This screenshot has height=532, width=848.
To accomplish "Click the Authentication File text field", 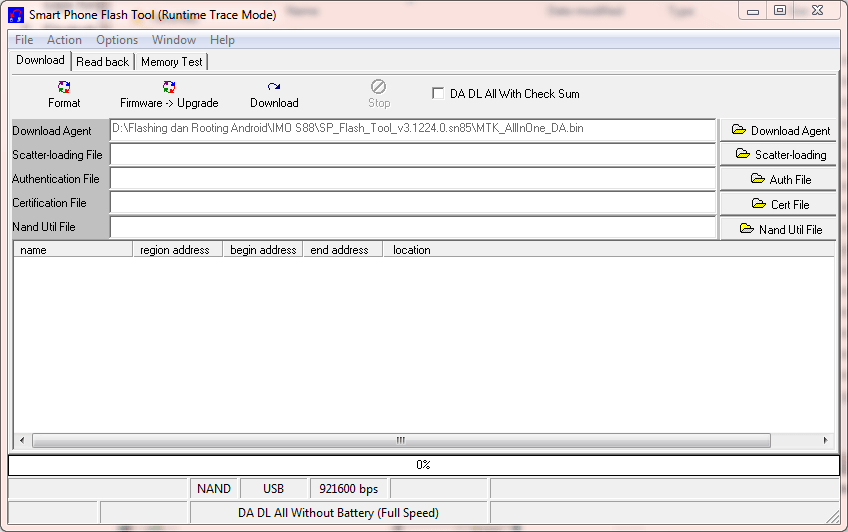I will coord(413,179).
